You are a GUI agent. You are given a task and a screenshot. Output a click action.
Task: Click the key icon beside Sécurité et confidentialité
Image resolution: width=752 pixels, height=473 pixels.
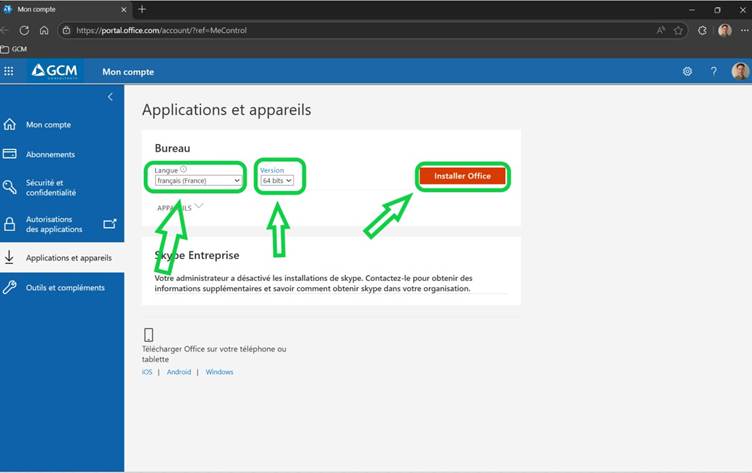(10, 187)
